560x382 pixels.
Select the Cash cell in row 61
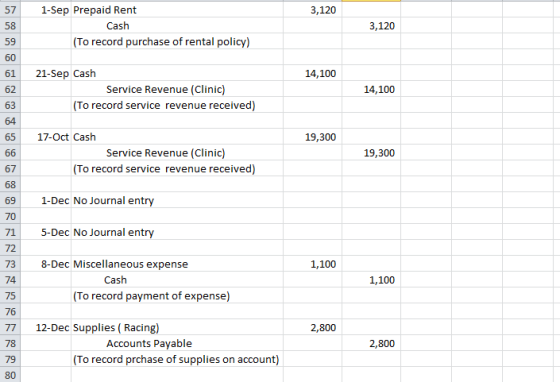(177, 73)
